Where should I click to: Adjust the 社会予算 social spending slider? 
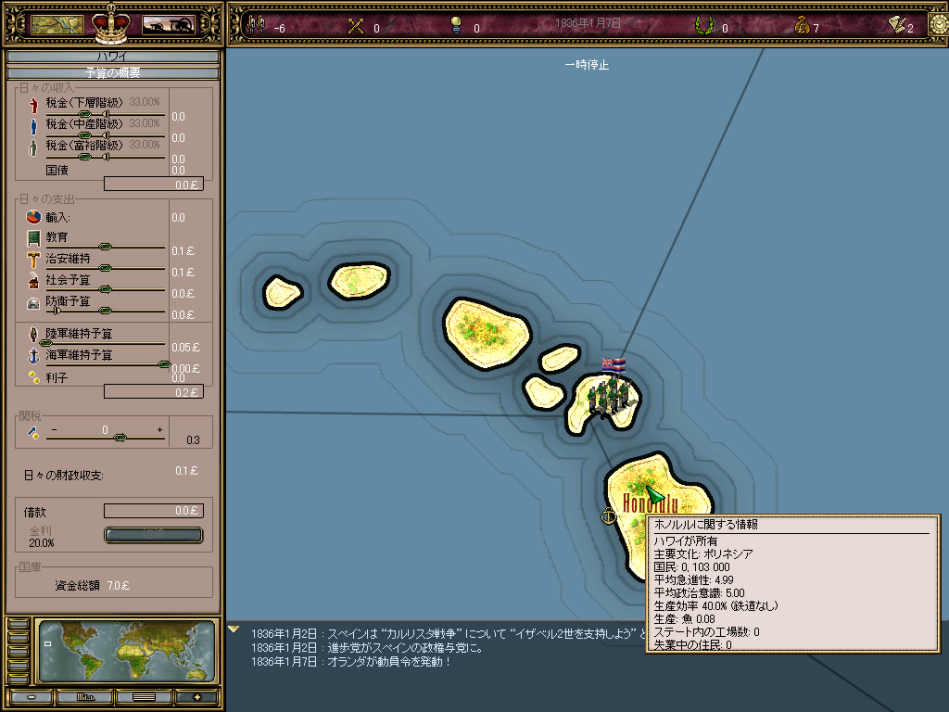[x=105, y=289]
